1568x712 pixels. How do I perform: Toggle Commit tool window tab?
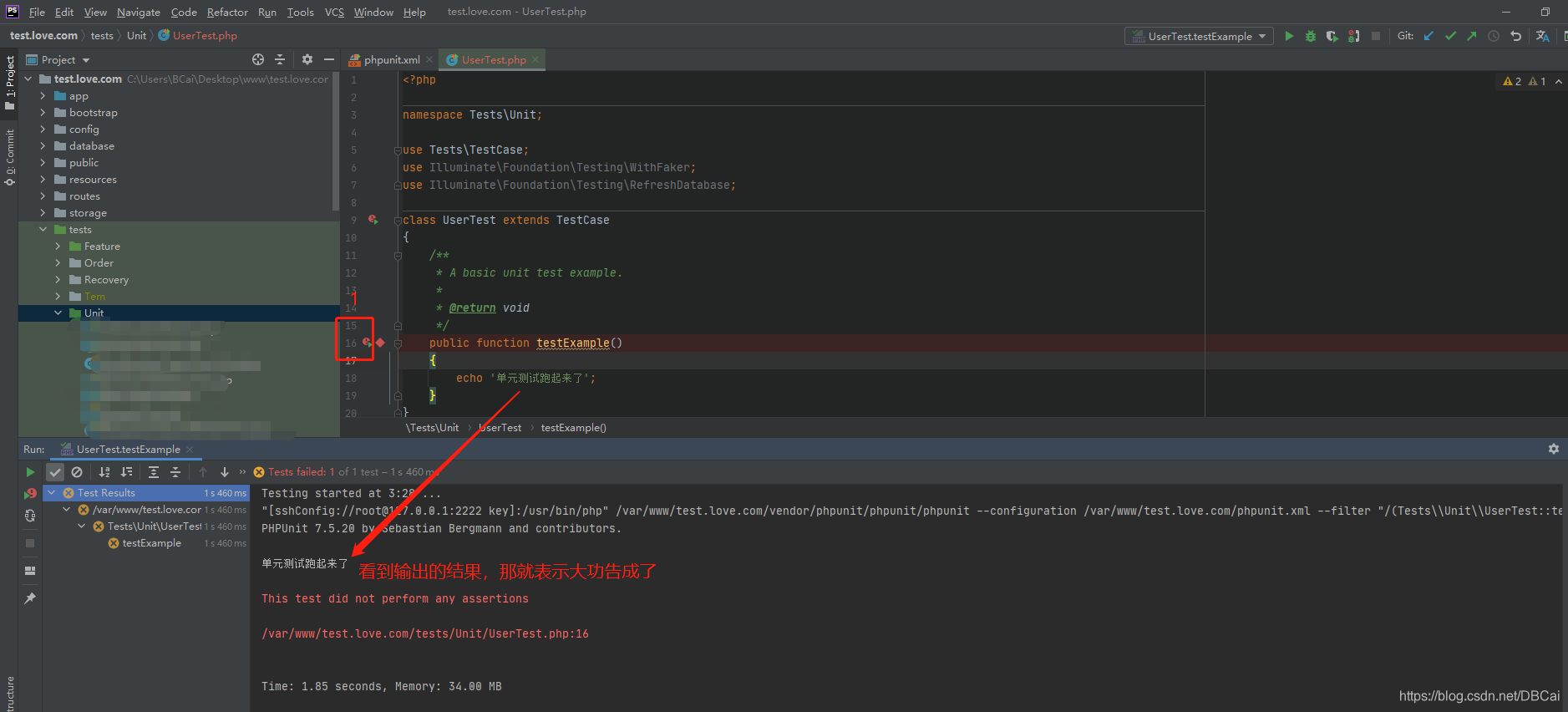click(9, 157)
